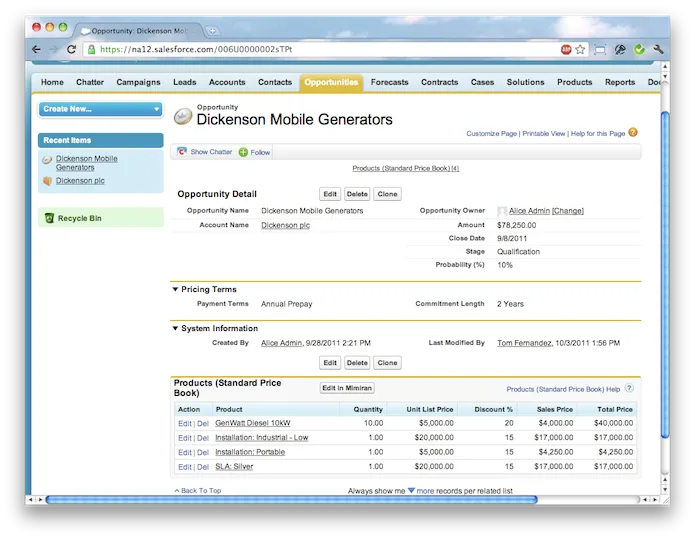Viewport: 695px width, 539px height.
Task: Go to the Leads tab
Action: (x=184, y=82)
